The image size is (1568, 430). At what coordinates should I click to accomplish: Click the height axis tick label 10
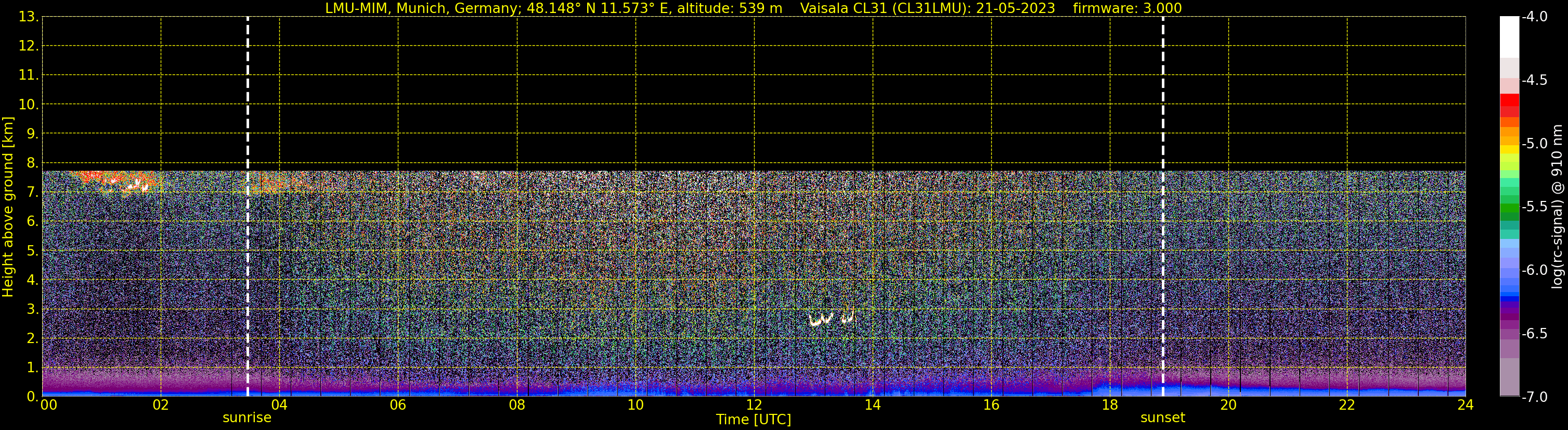(x=28, y=104)
